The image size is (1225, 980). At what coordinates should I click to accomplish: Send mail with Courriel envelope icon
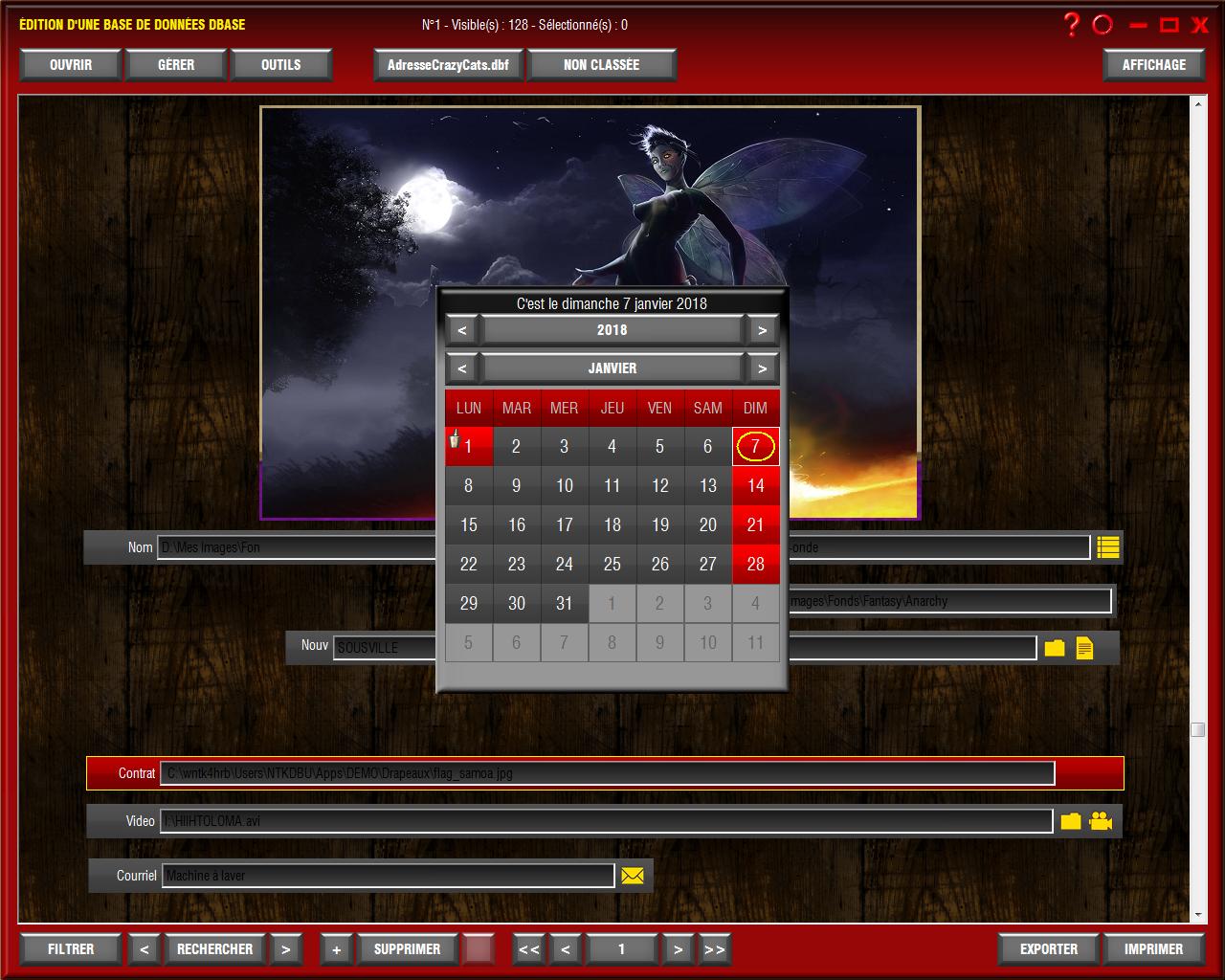pos(633,876)
